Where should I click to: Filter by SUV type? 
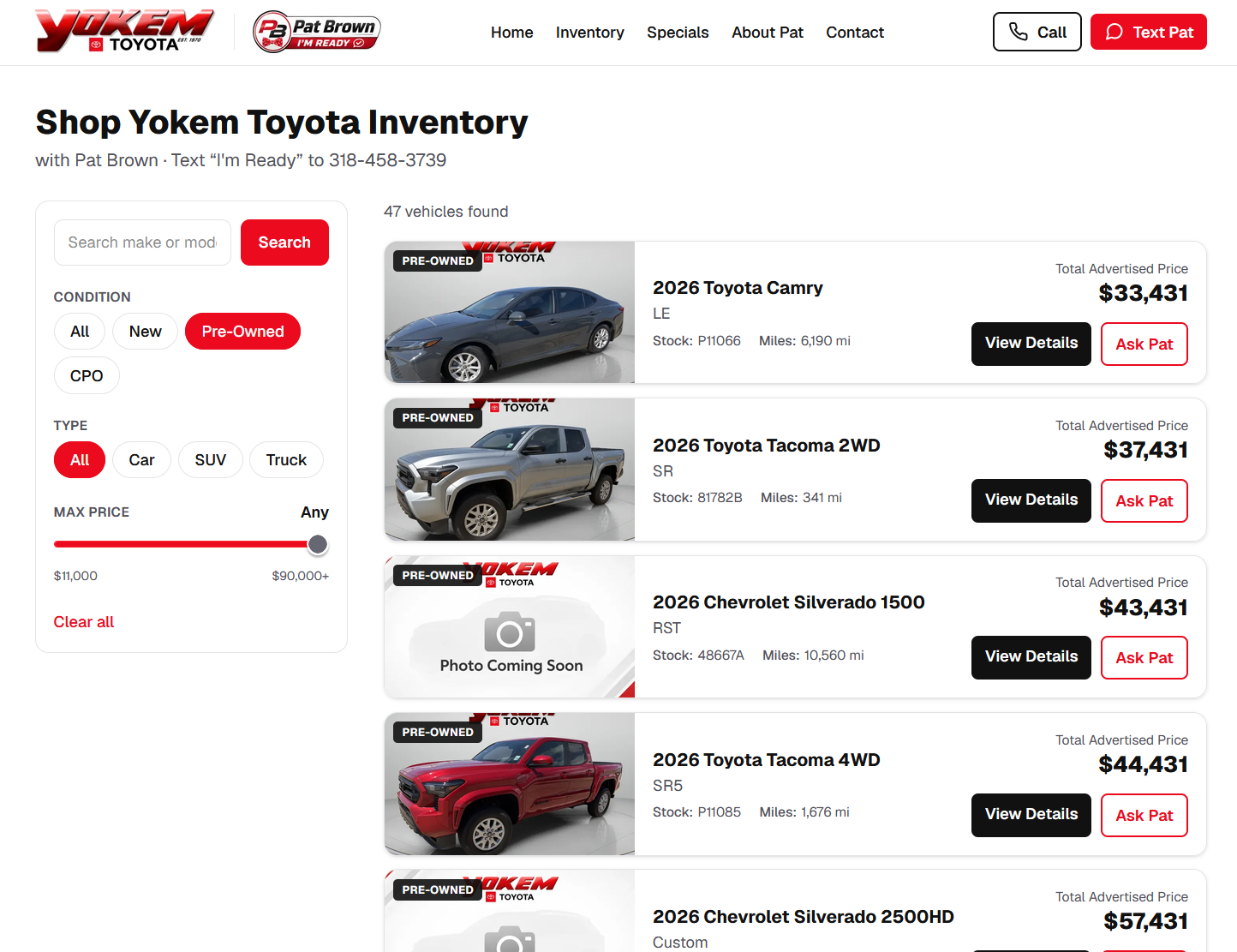pos(210,460)
